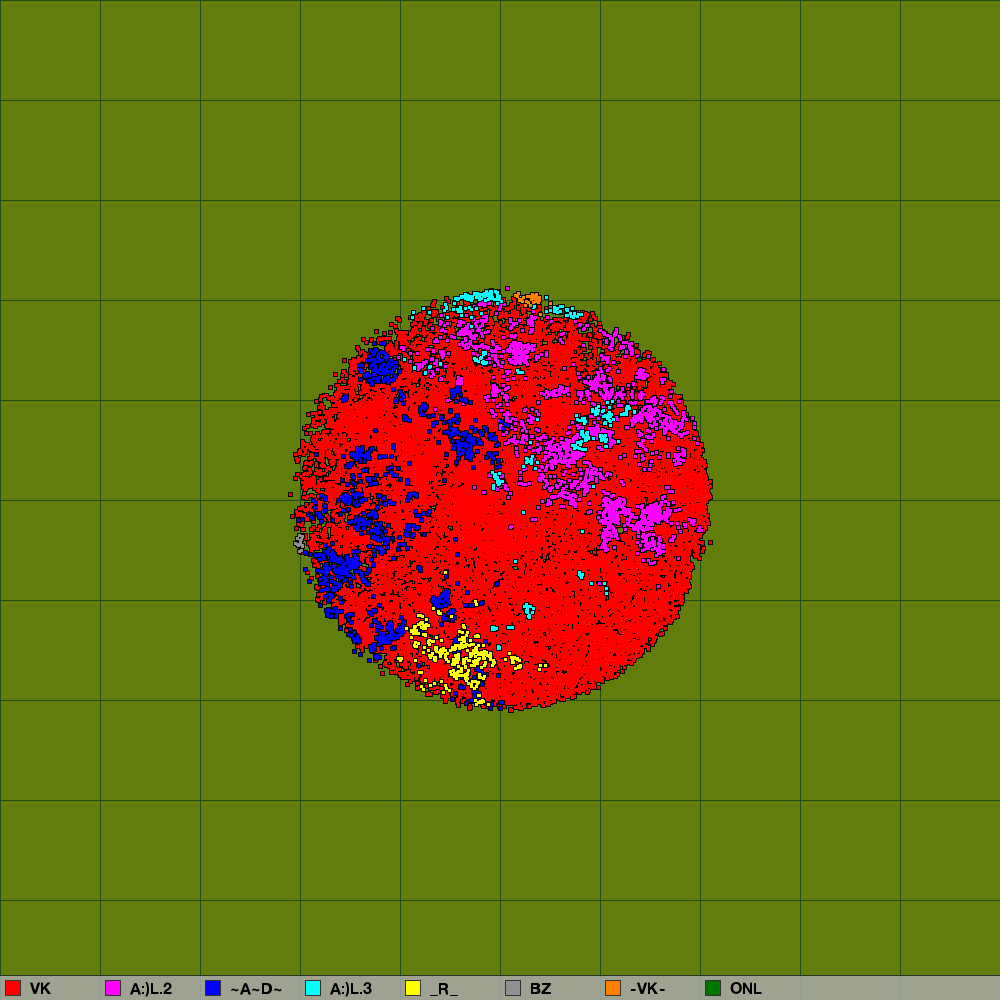Click the orange -VK- cluster on map

coord(530,298)
